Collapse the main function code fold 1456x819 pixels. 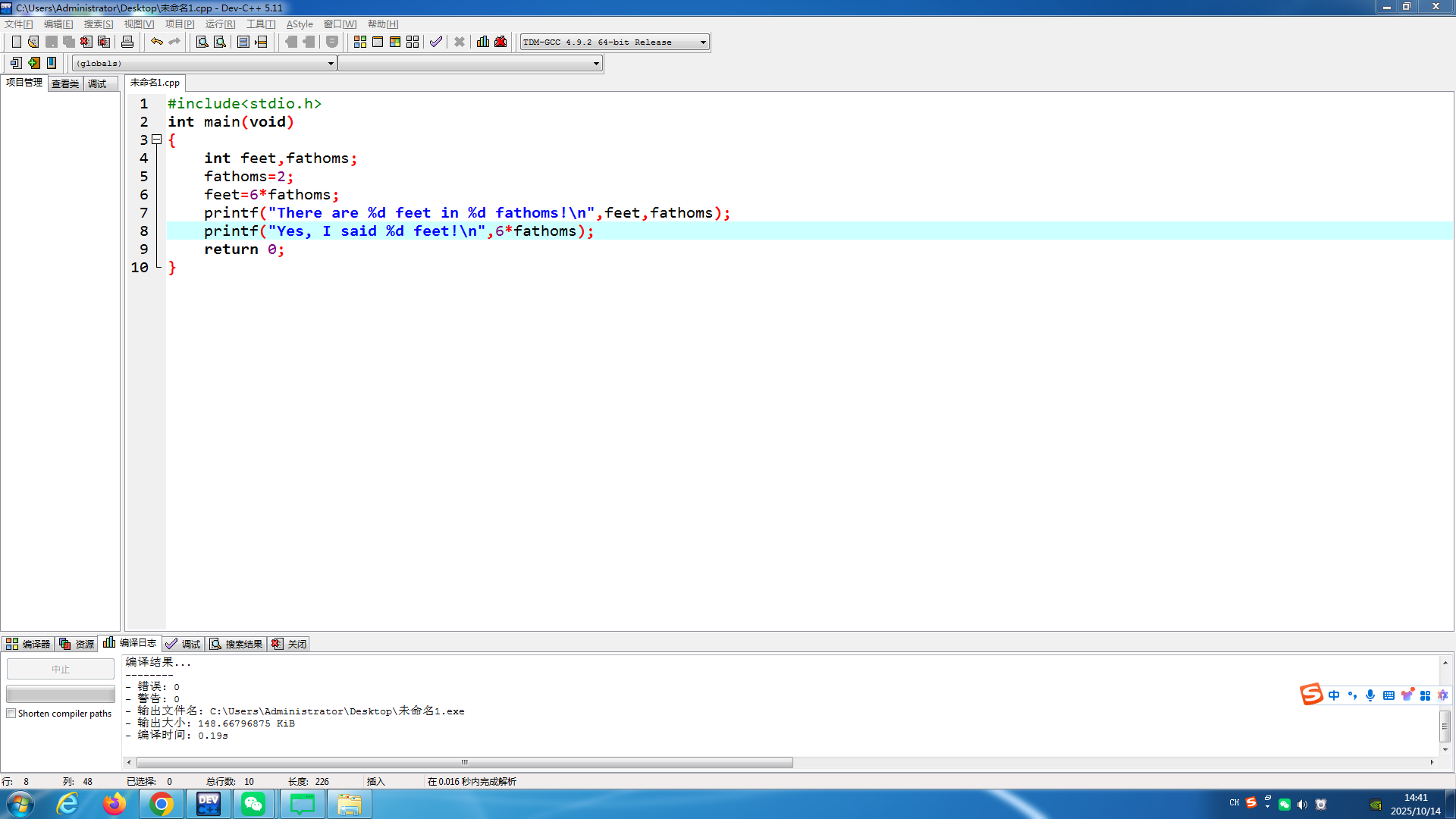[x=157, y=140]
